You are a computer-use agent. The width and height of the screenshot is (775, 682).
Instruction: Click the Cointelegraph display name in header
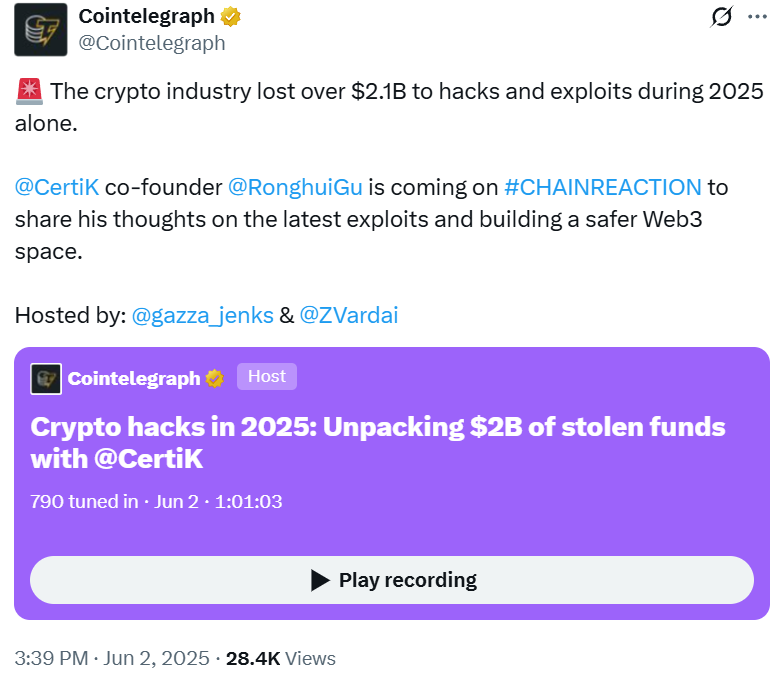148,17
